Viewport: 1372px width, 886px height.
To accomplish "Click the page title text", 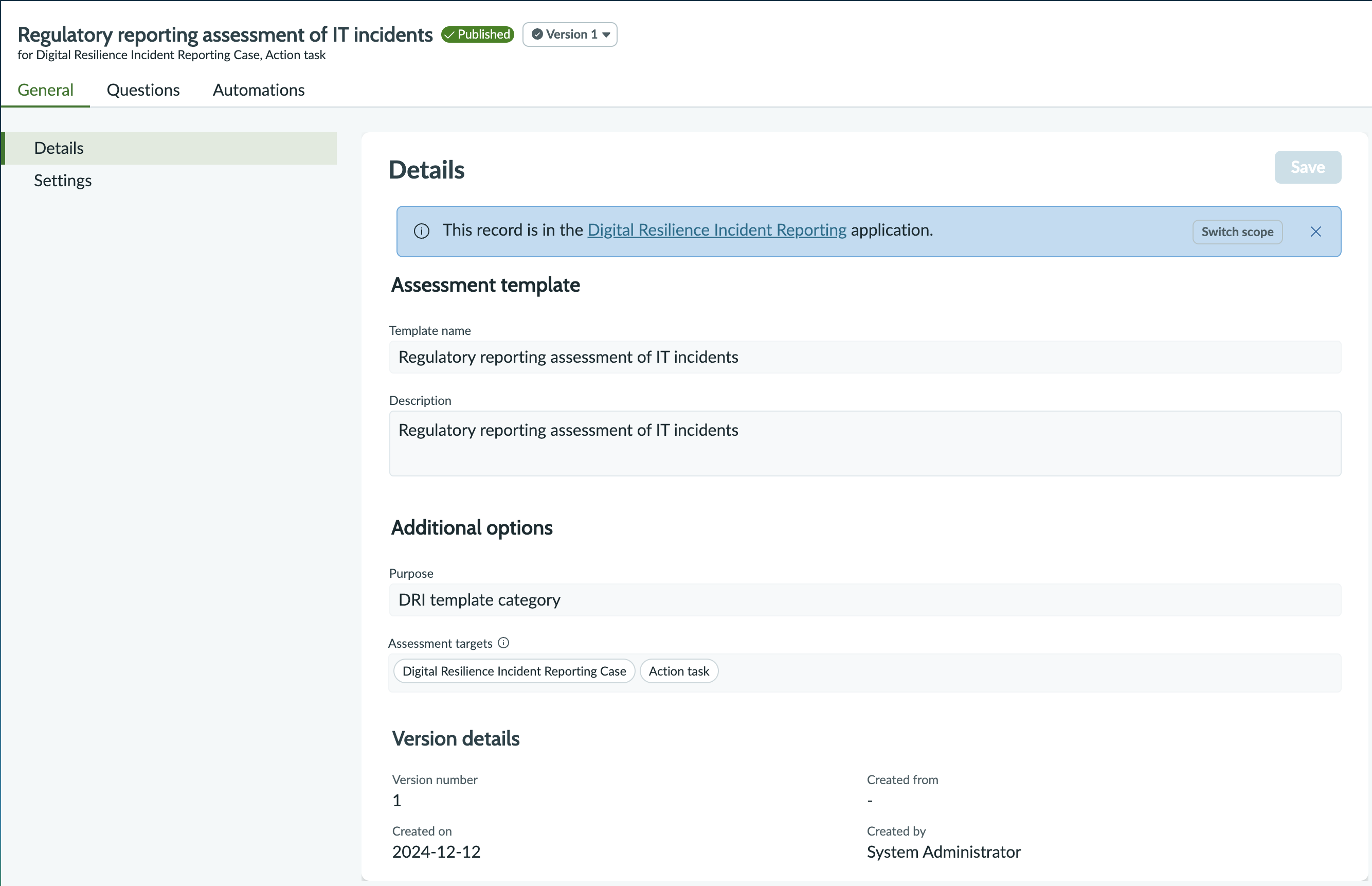I will pyautogui.click(x=225, y=34).
